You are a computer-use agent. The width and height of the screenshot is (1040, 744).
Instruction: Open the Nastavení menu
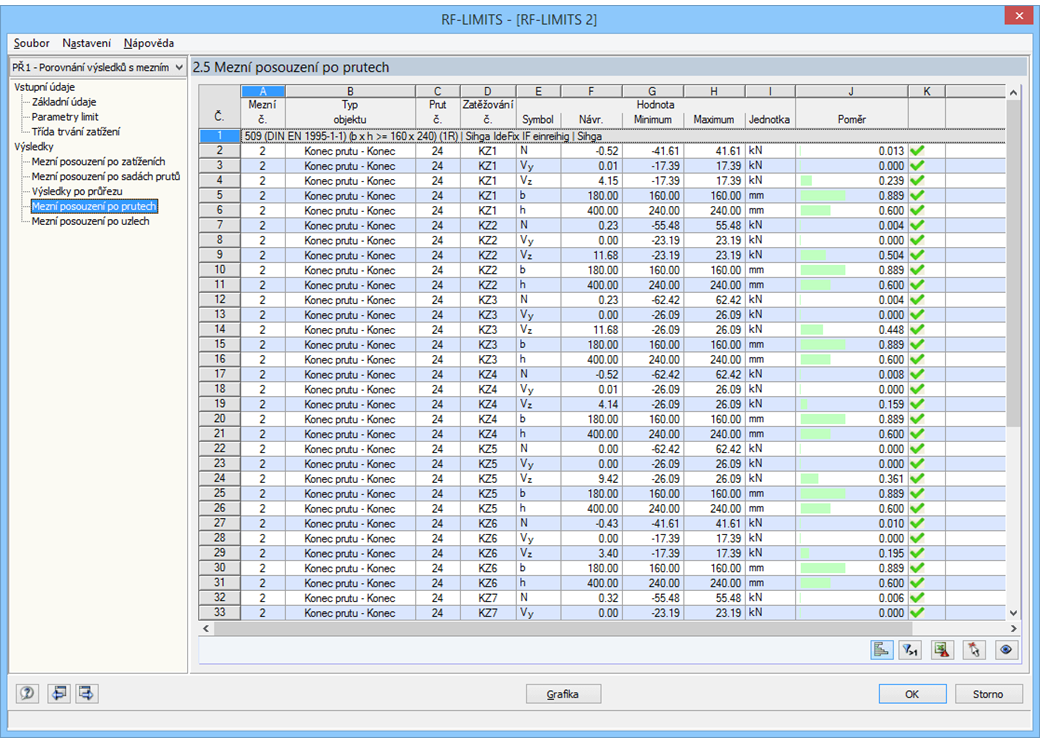86,43
